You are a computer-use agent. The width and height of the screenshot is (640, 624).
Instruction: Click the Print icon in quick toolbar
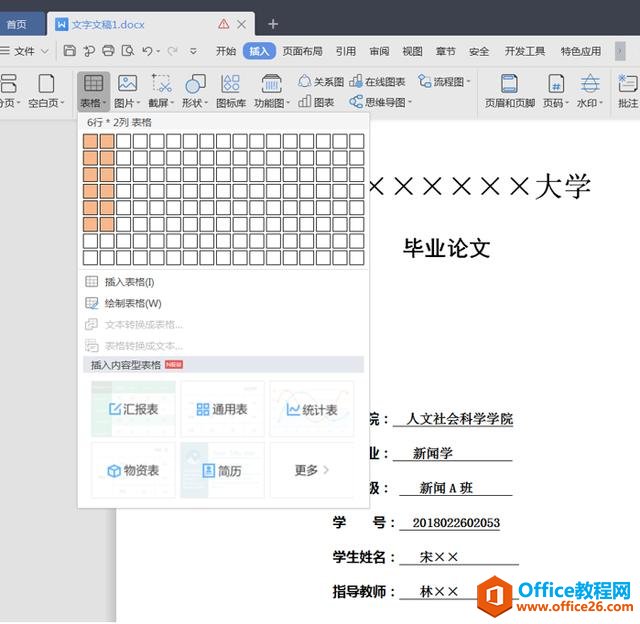(x=108, y=51)
